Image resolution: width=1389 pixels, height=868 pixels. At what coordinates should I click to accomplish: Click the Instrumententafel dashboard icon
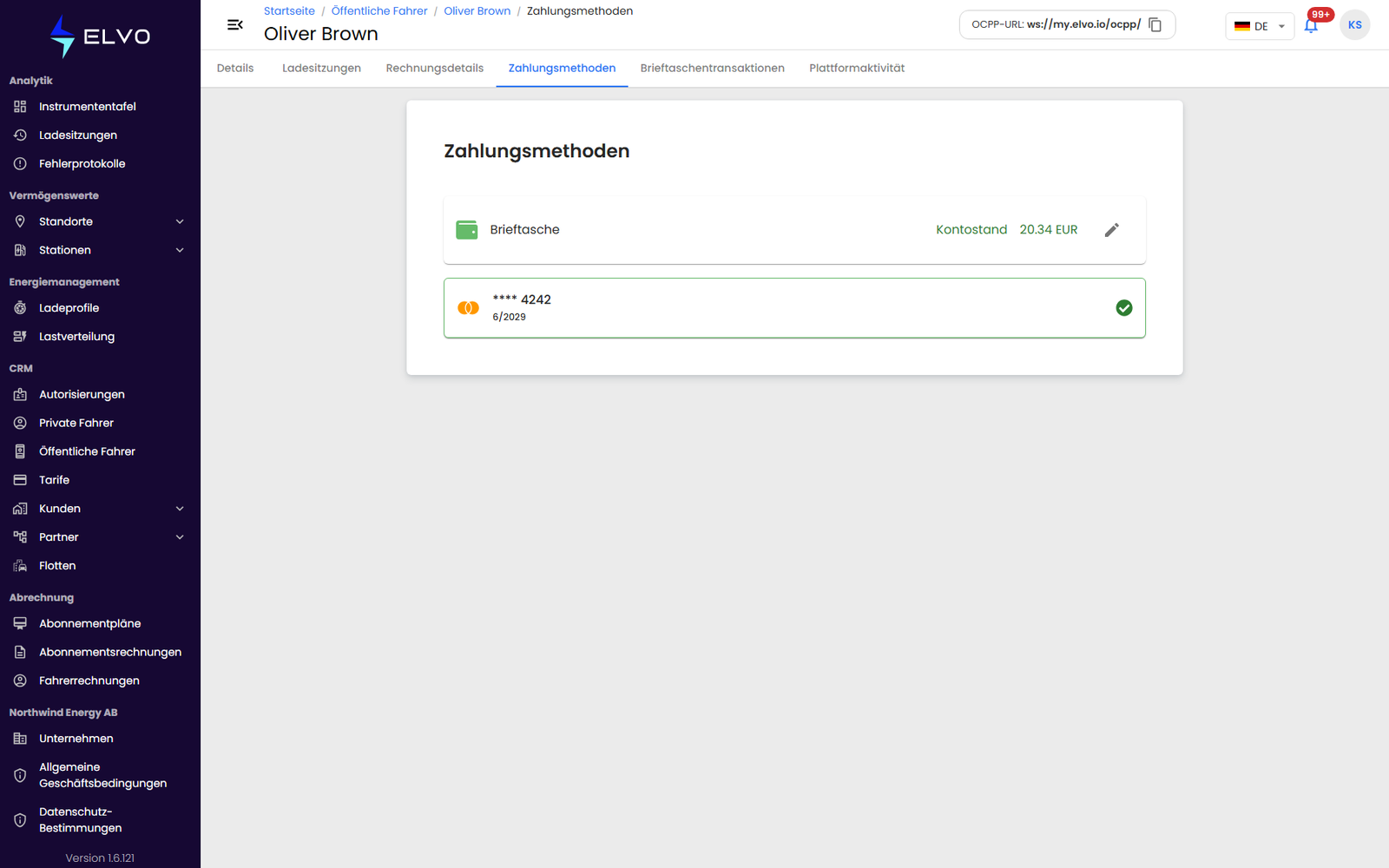tap(20, 107)
